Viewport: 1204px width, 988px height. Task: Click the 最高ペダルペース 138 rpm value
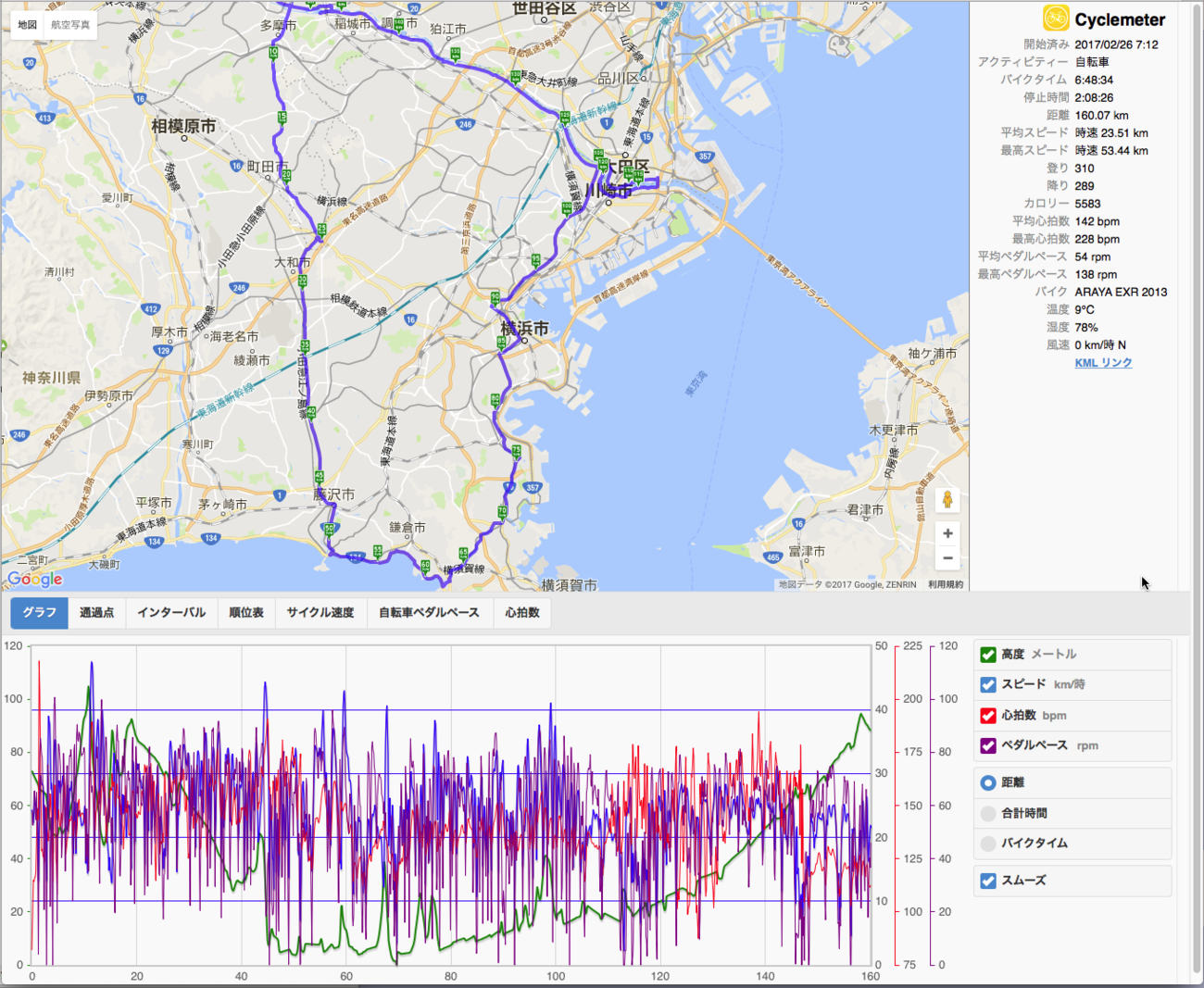(x=1096, y=275)
